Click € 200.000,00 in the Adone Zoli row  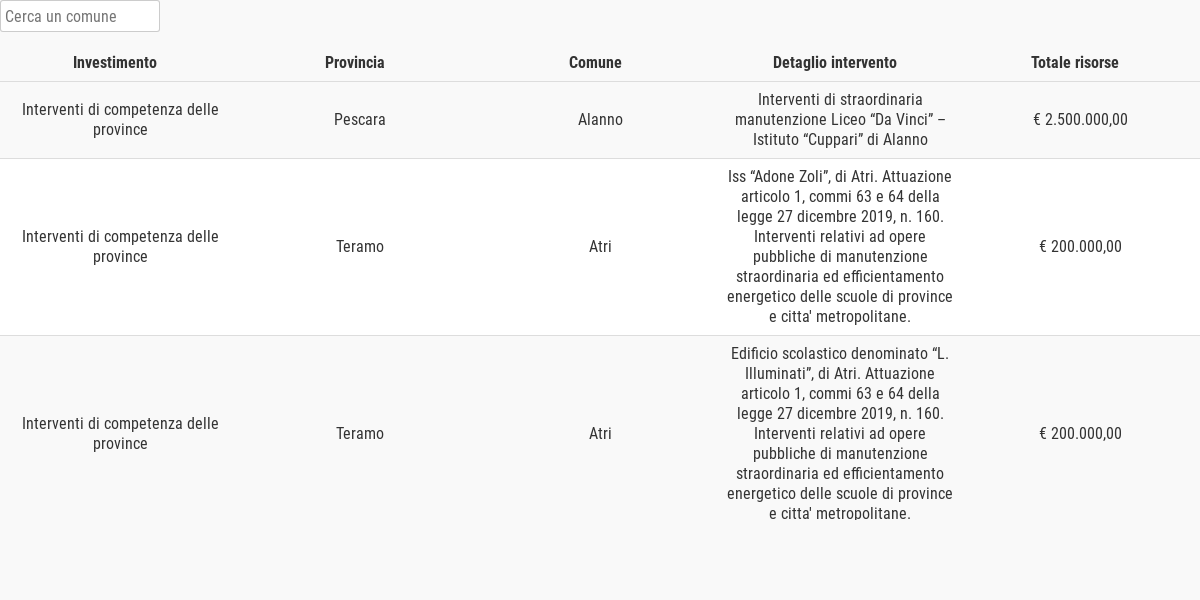pos(1080,247)
